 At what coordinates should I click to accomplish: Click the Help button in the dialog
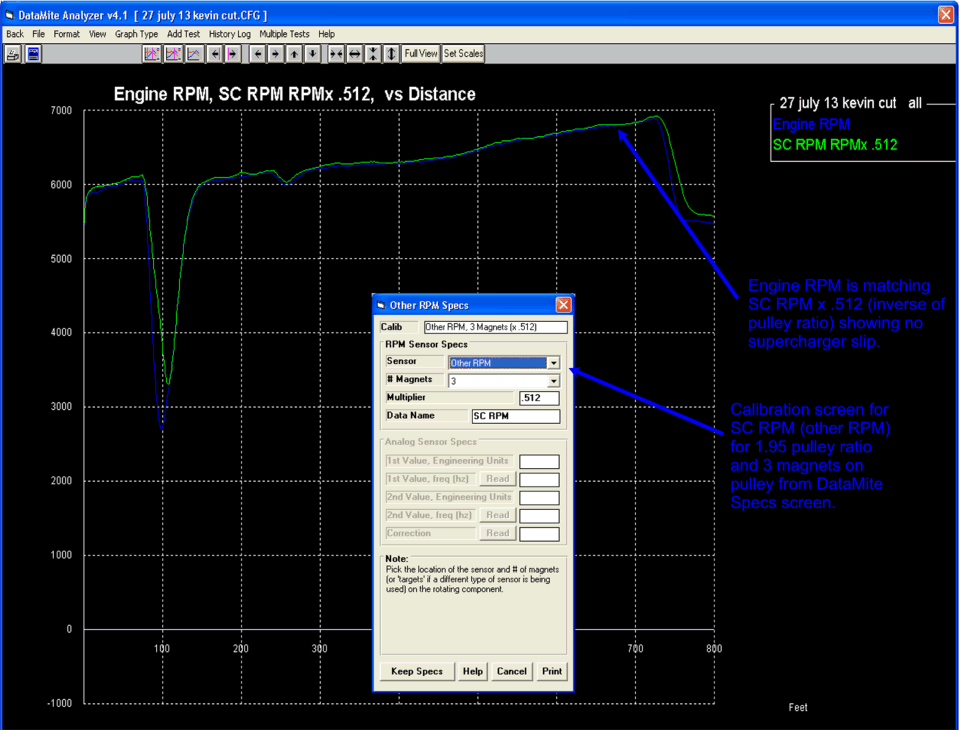tap(473, 671)
